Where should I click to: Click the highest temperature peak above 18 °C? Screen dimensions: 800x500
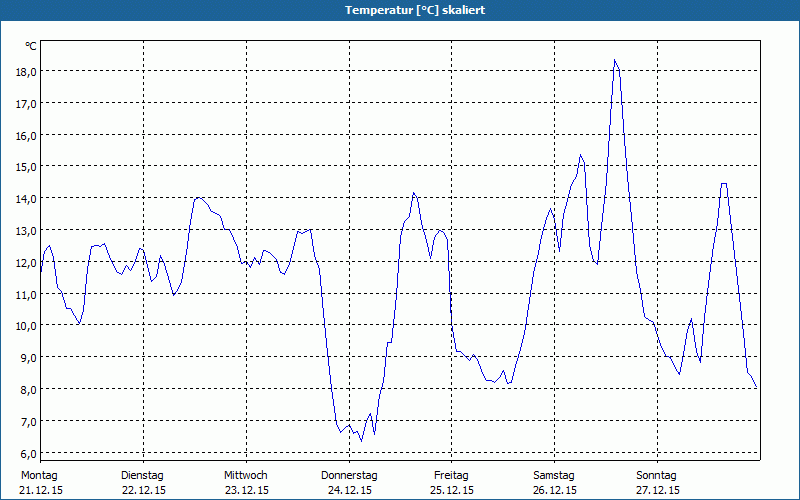(615, 60)
